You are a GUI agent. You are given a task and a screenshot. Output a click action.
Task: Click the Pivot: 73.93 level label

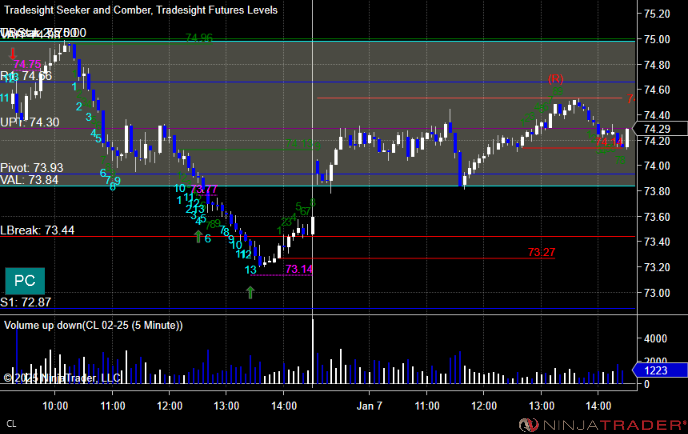point(32,168)
